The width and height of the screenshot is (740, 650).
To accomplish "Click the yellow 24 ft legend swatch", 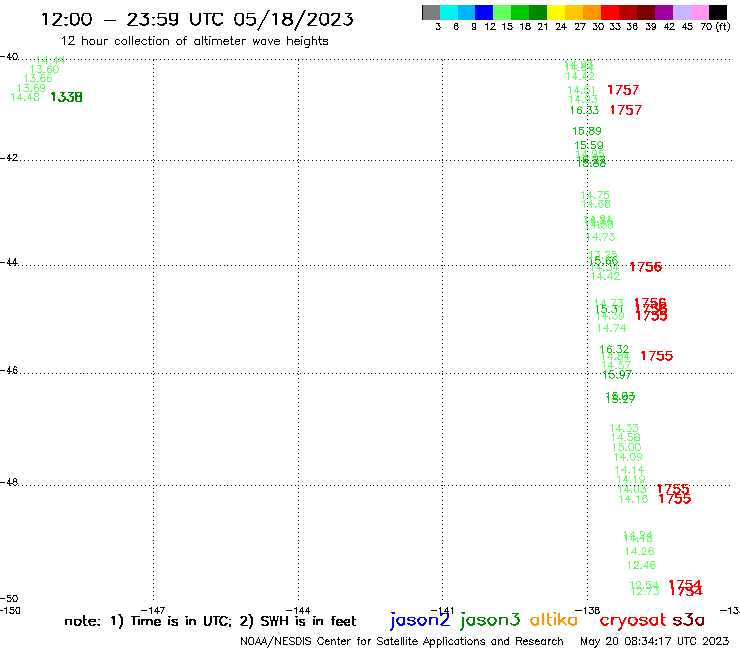I will point(556,12).
